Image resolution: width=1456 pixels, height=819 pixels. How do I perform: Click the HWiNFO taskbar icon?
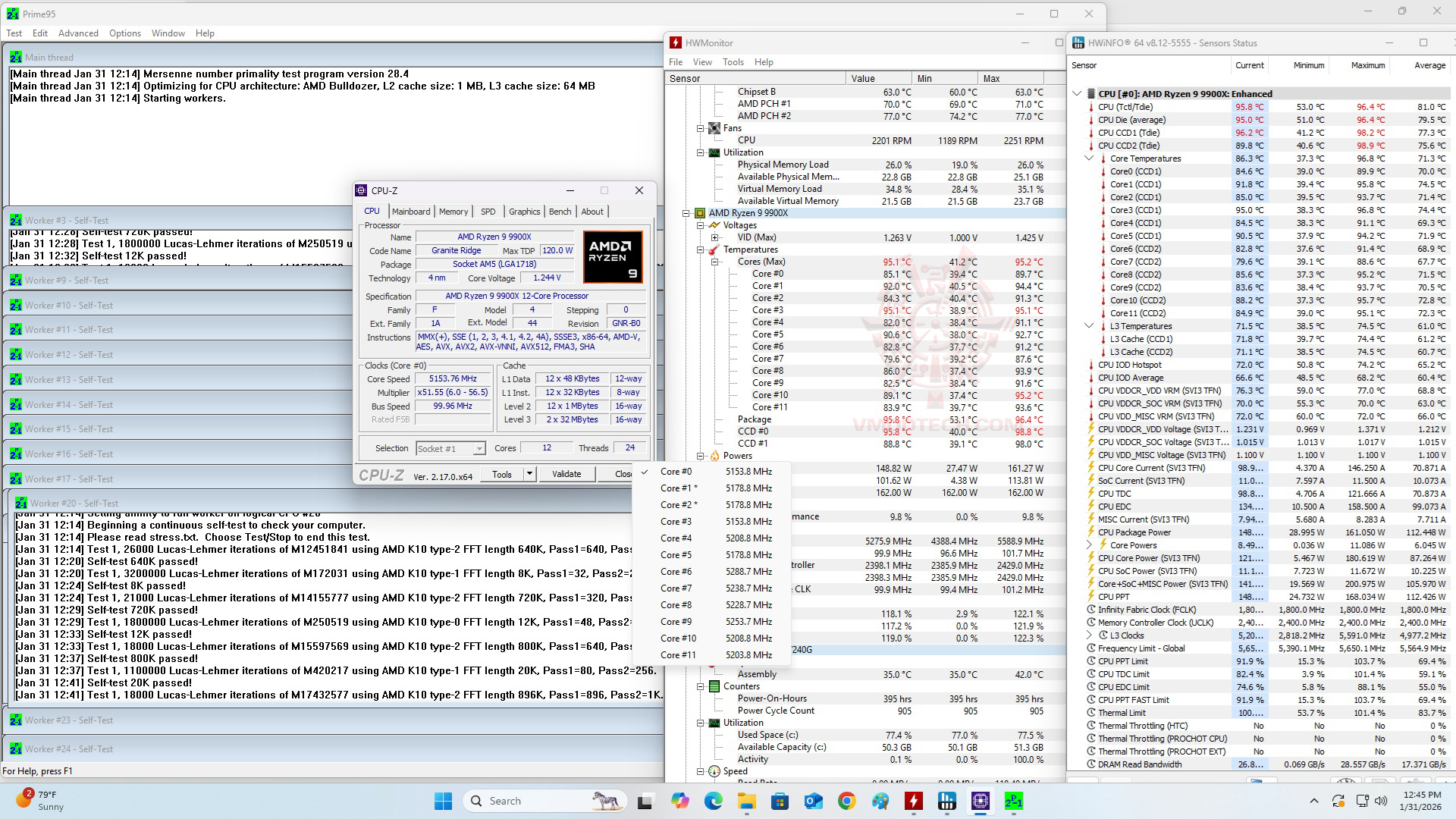(x=946, y=801)
